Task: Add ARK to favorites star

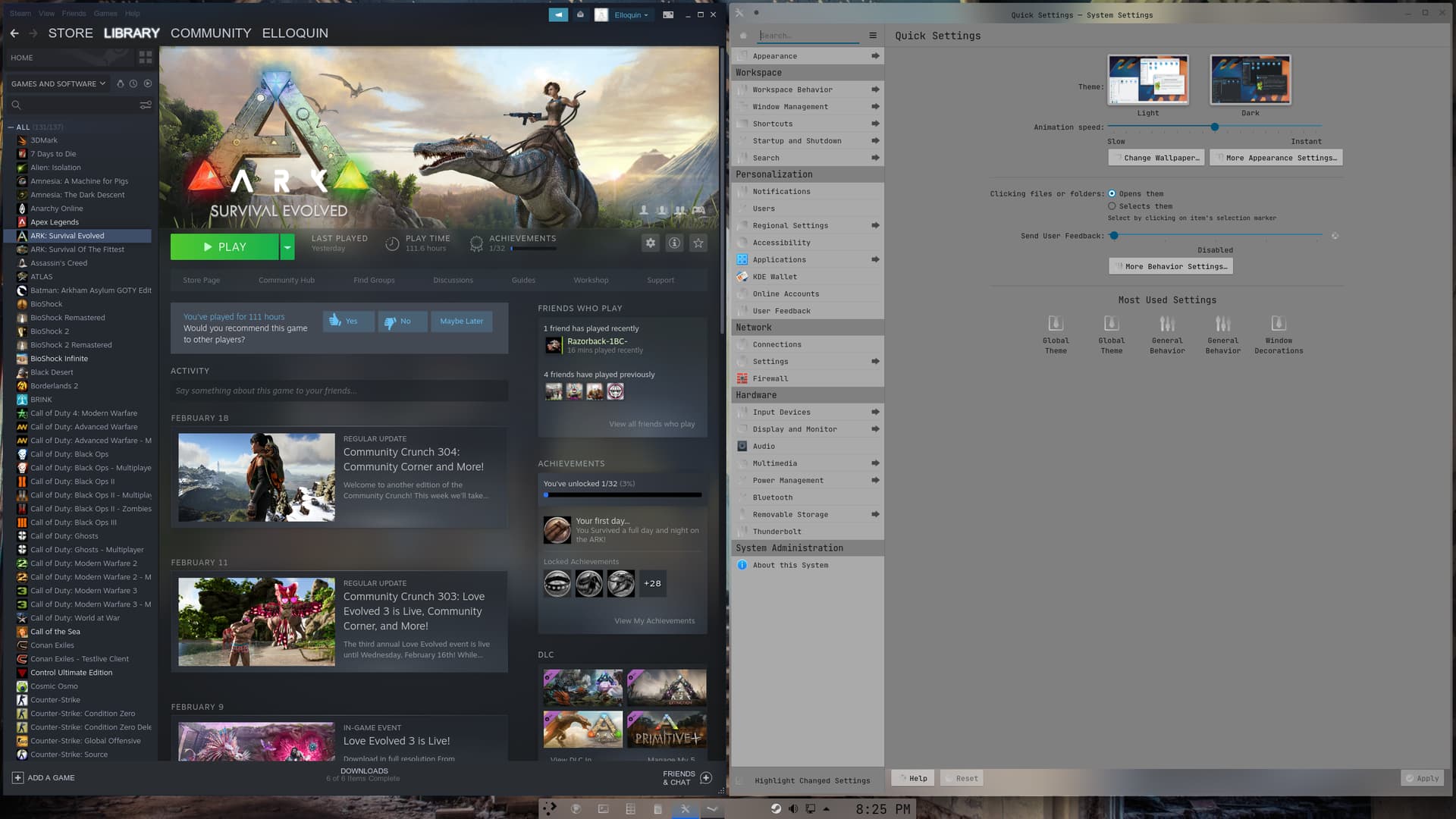Action: click(698, 243)
